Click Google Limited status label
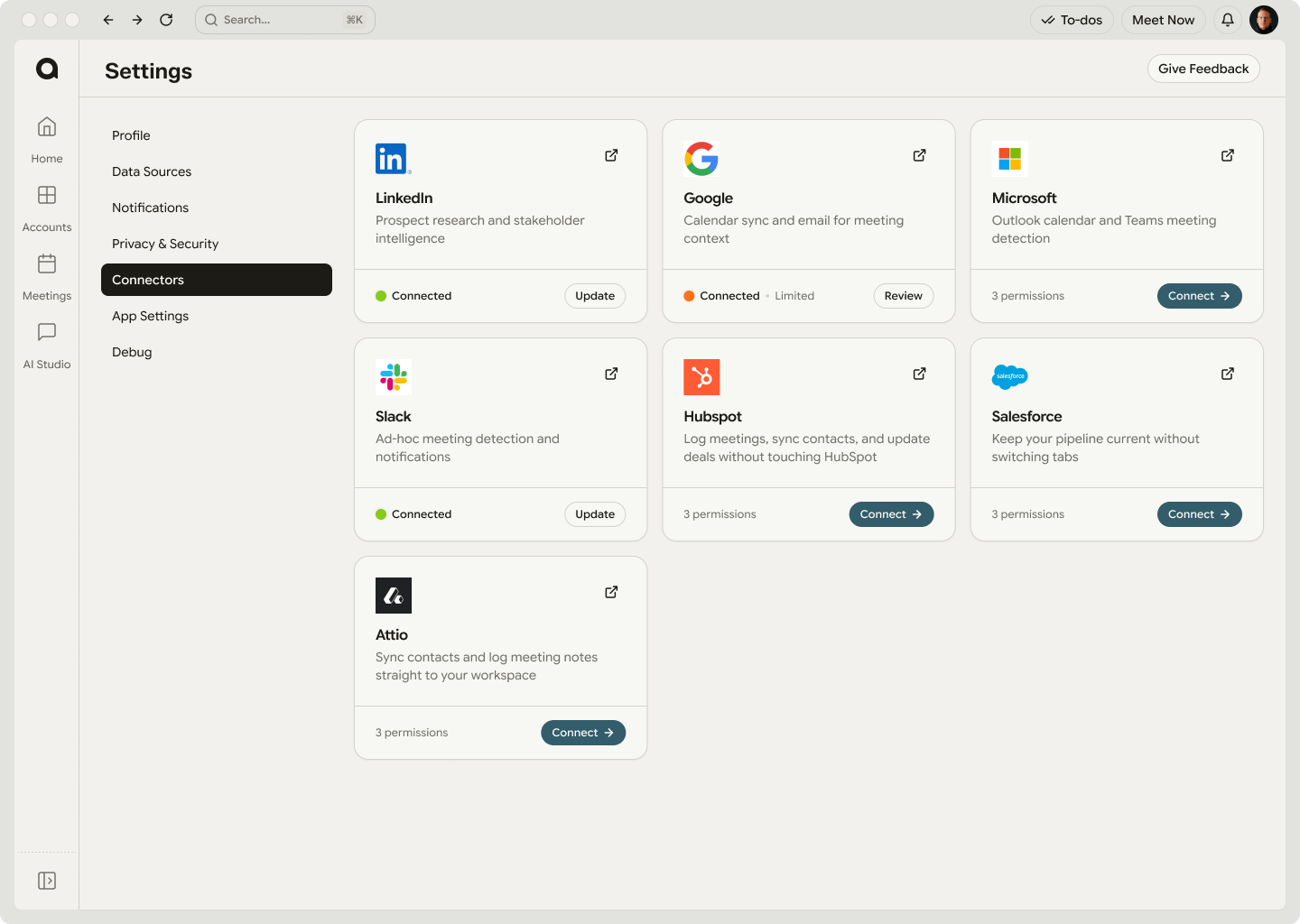1300x924 pixels. pyautogui.click(x=794, y=296)
